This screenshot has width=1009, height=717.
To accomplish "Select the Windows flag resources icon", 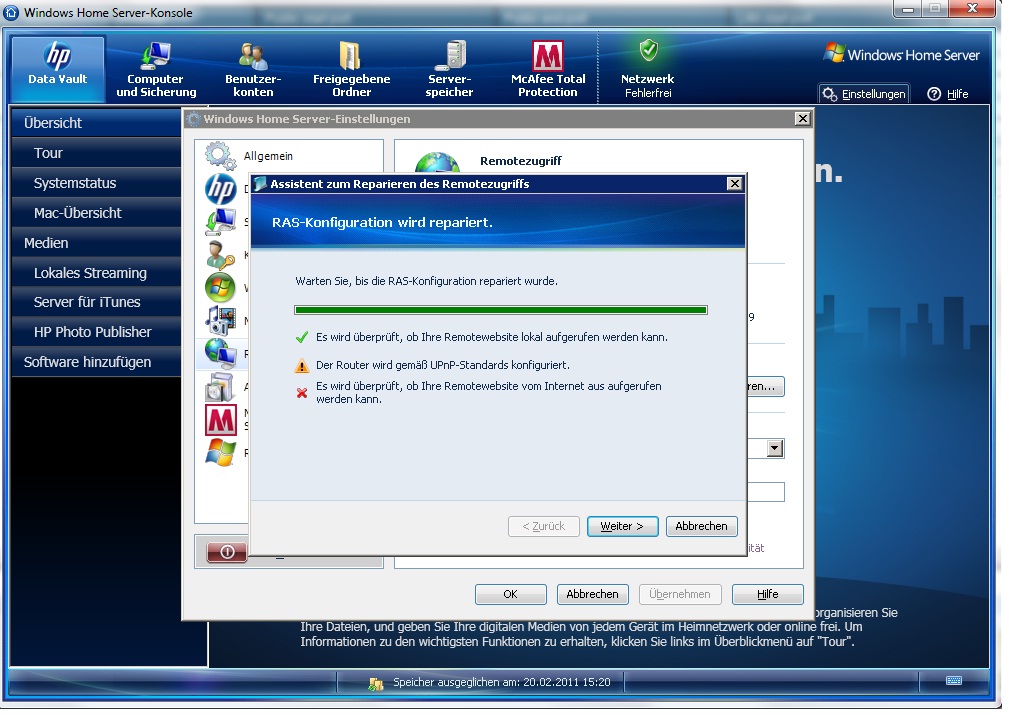I will point(221,452).
